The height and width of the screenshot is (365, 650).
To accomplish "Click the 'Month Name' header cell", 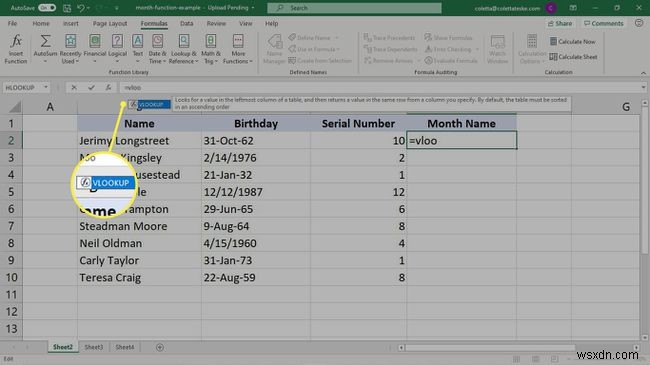I will (461, 124).
